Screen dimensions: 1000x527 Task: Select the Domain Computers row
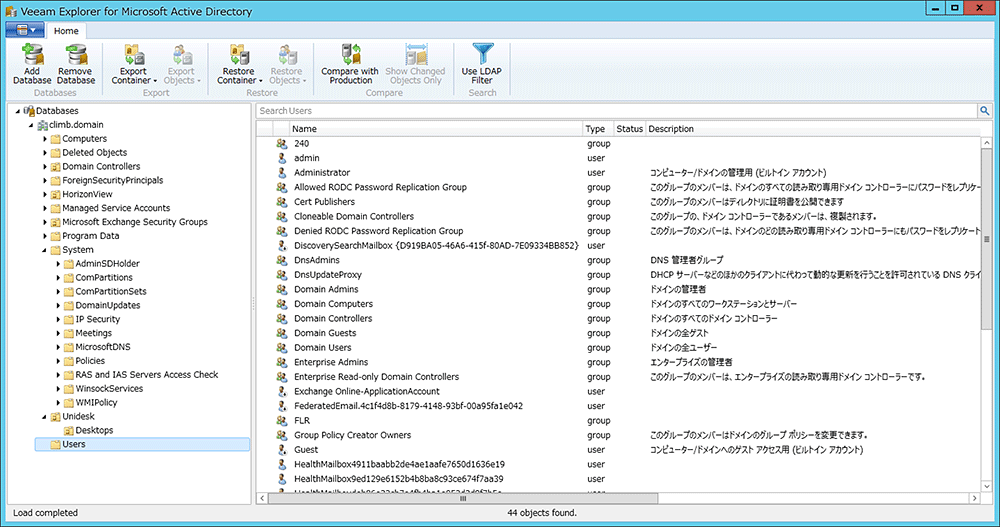click(618, 304)
